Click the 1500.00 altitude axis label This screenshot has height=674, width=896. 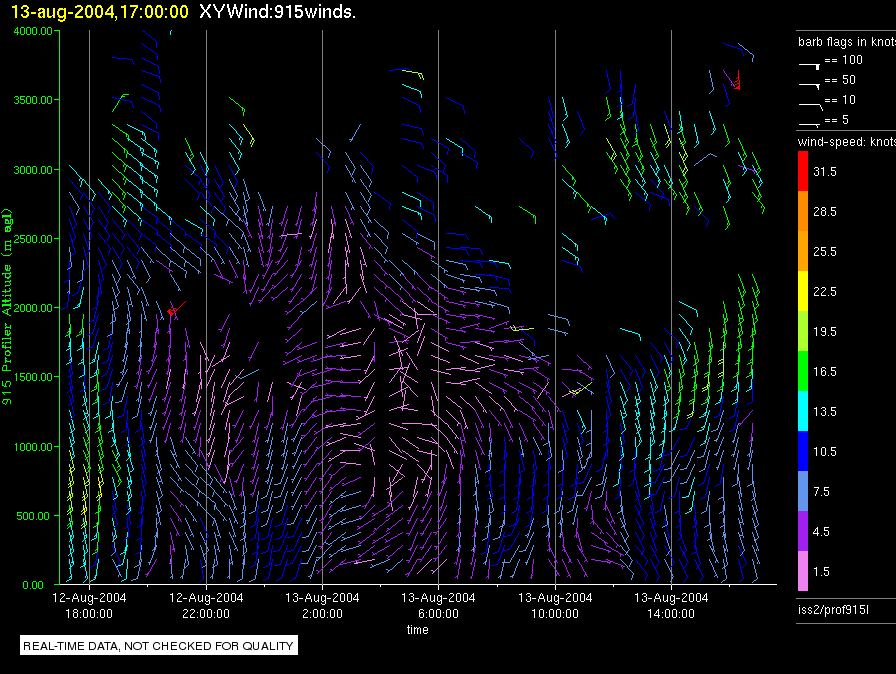pos(33,377)
